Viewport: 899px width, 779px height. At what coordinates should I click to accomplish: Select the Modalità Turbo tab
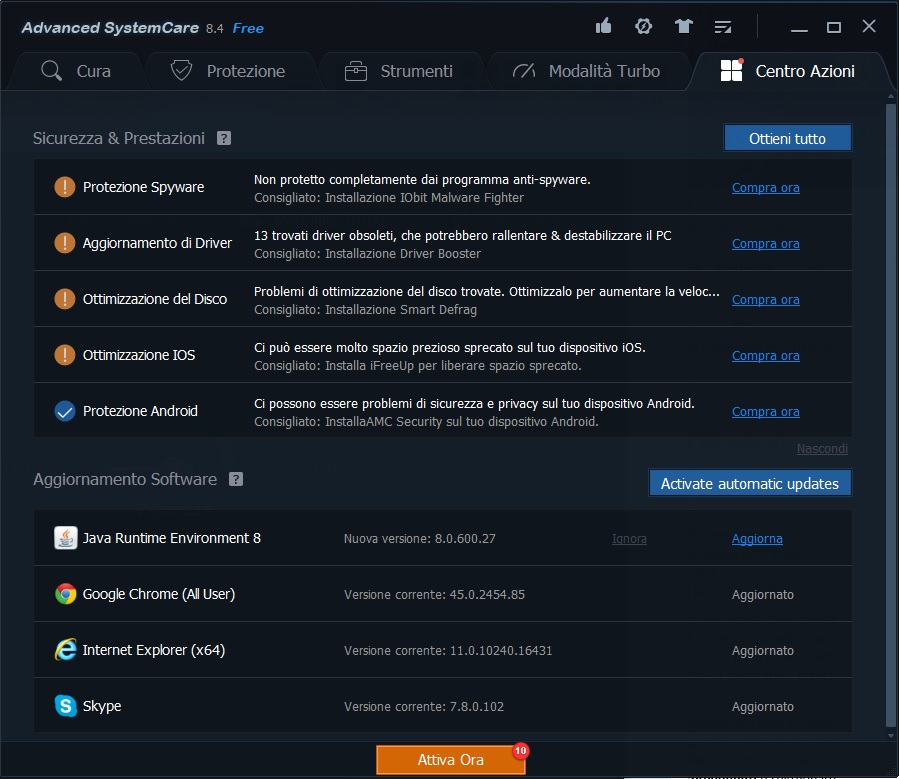(586, 71)
